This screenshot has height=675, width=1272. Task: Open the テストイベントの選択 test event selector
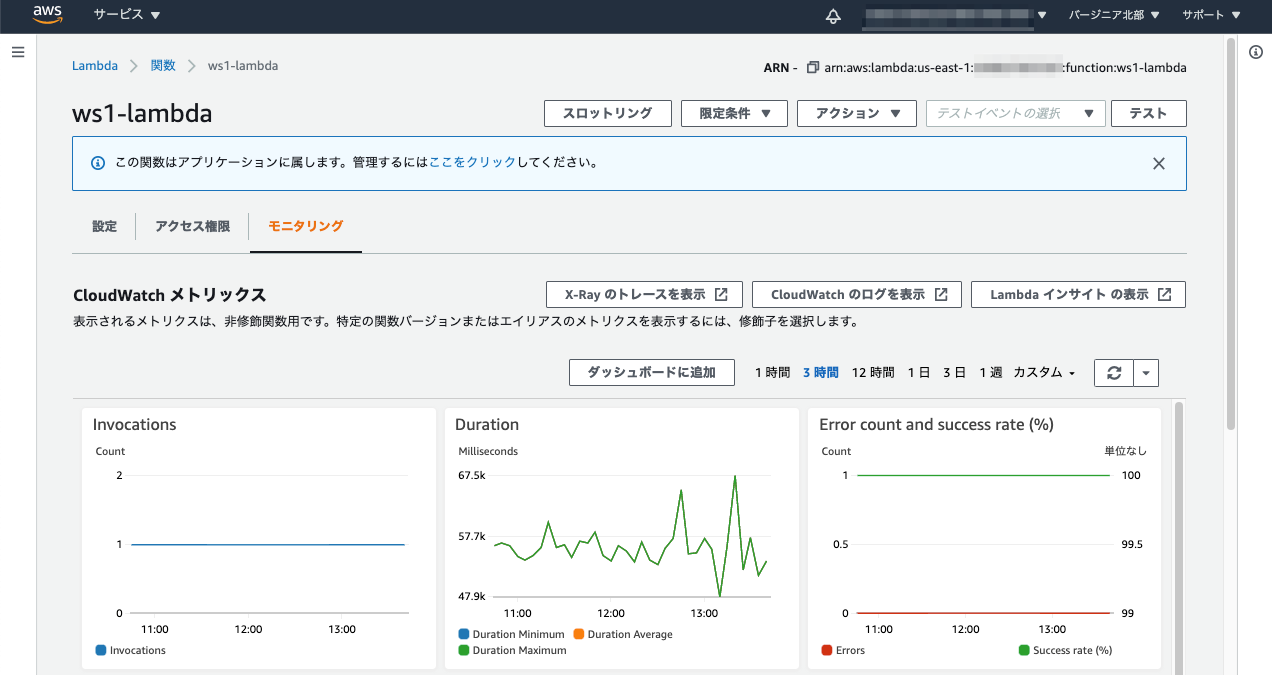1016,113
